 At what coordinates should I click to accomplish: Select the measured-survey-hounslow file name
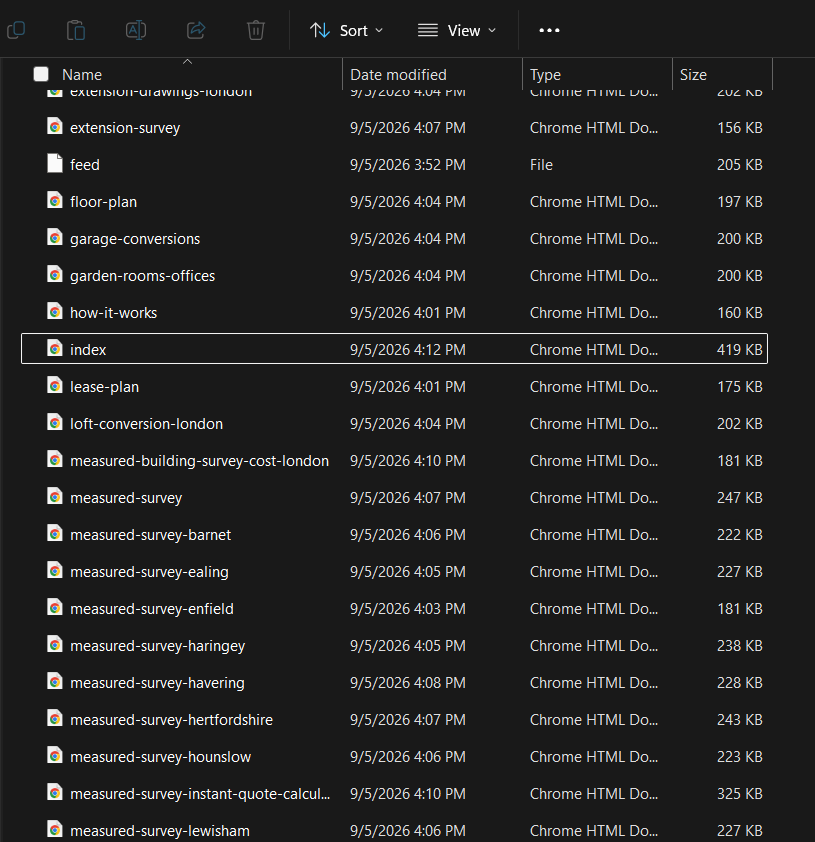161,758
